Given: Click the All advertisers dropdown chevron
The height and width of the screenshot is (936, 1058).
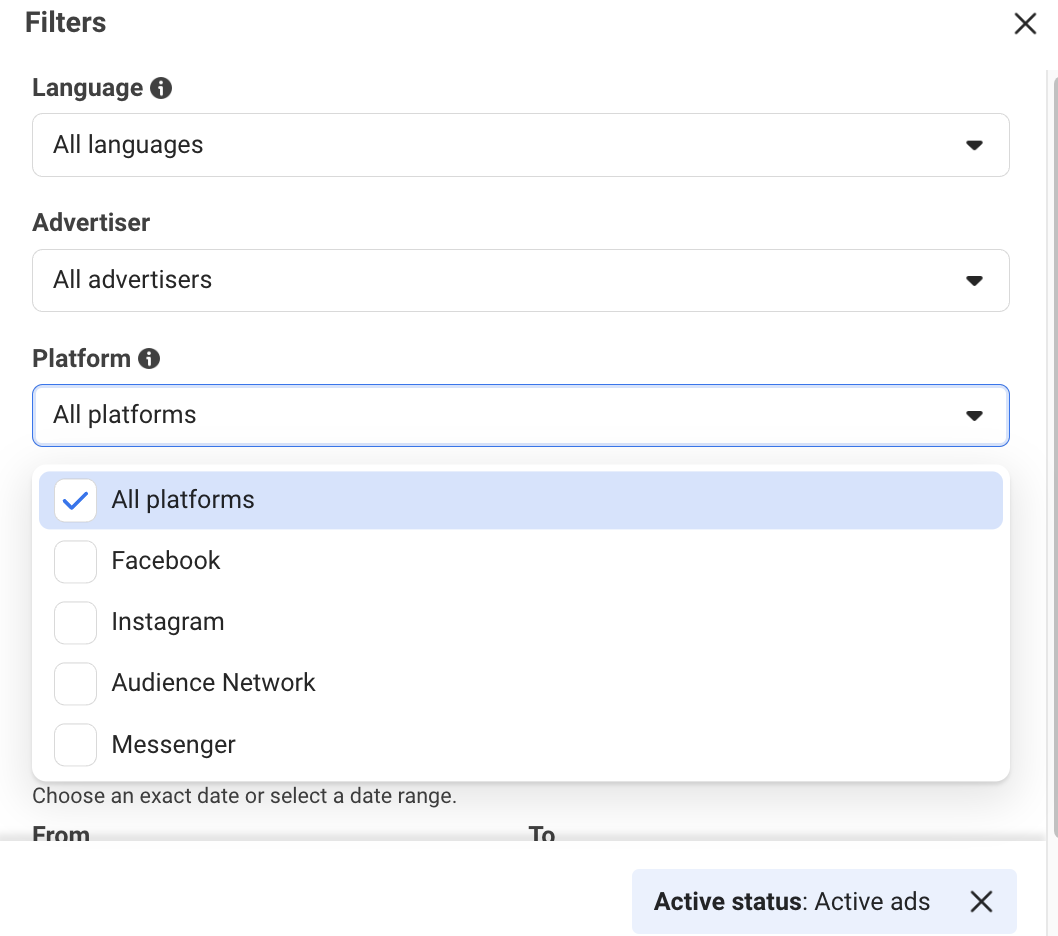Looking at the screenshot, I should (x=974, y=281).
